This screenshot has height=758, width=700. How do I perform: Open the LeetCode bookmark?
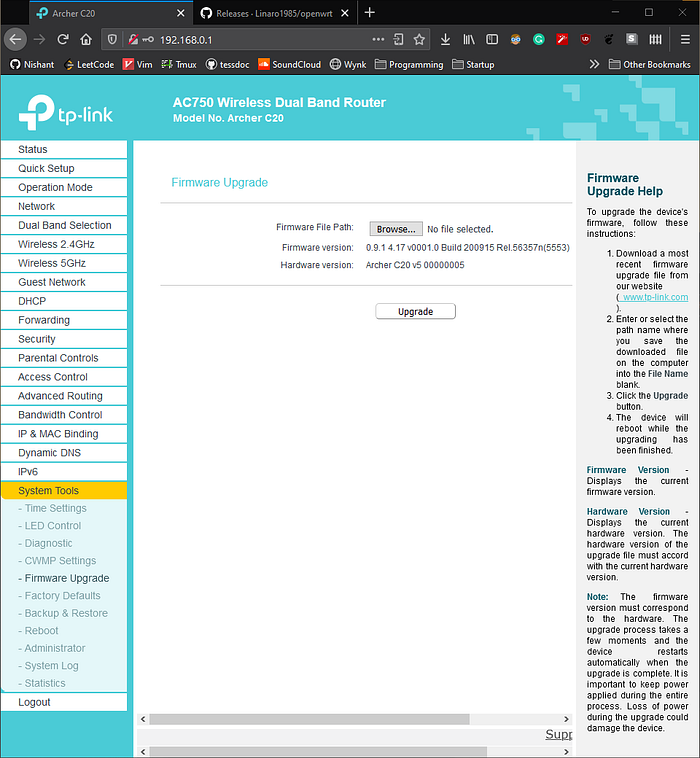point(89,64)
